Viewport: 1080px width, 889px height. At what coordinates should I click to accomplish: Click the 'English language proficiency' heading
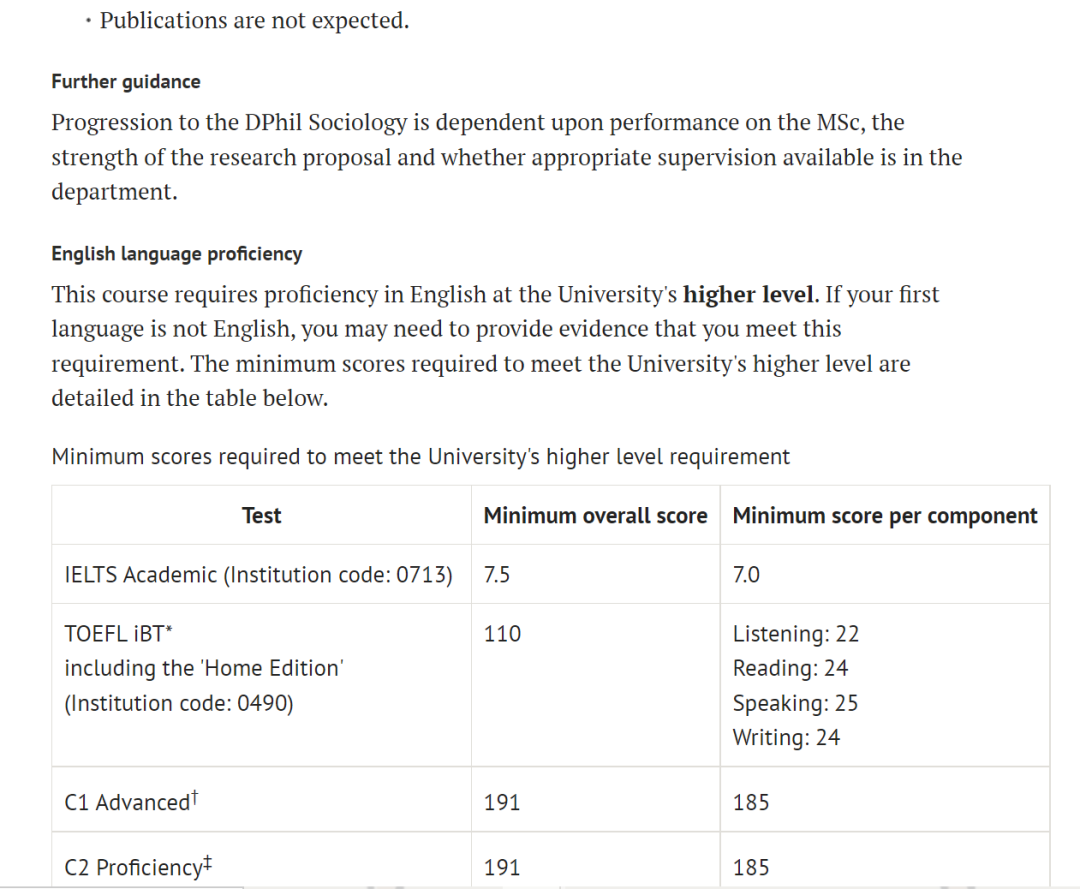pyautogui.click(x=177, y=254)
